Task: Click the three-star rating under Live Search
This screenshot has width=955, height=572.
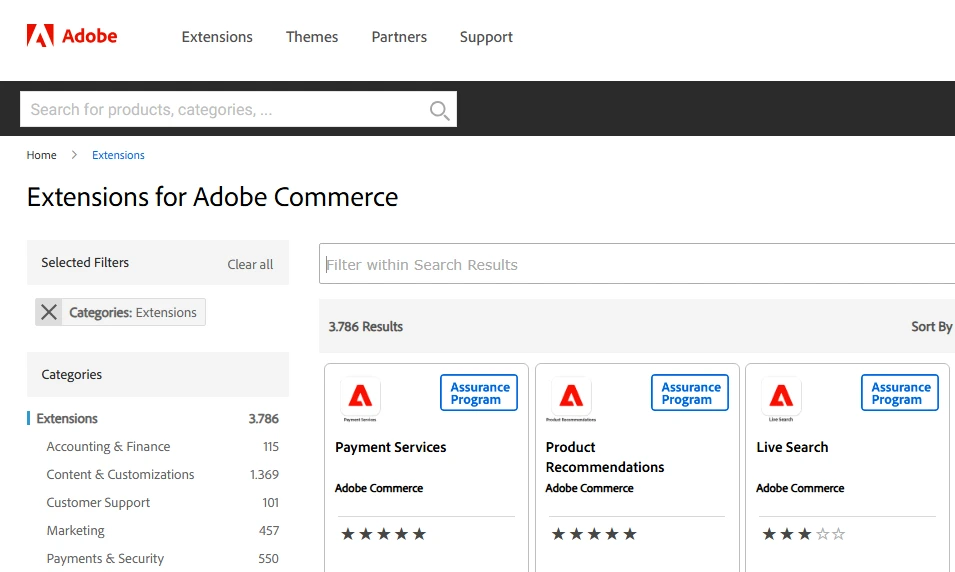Action: [804, 534]
